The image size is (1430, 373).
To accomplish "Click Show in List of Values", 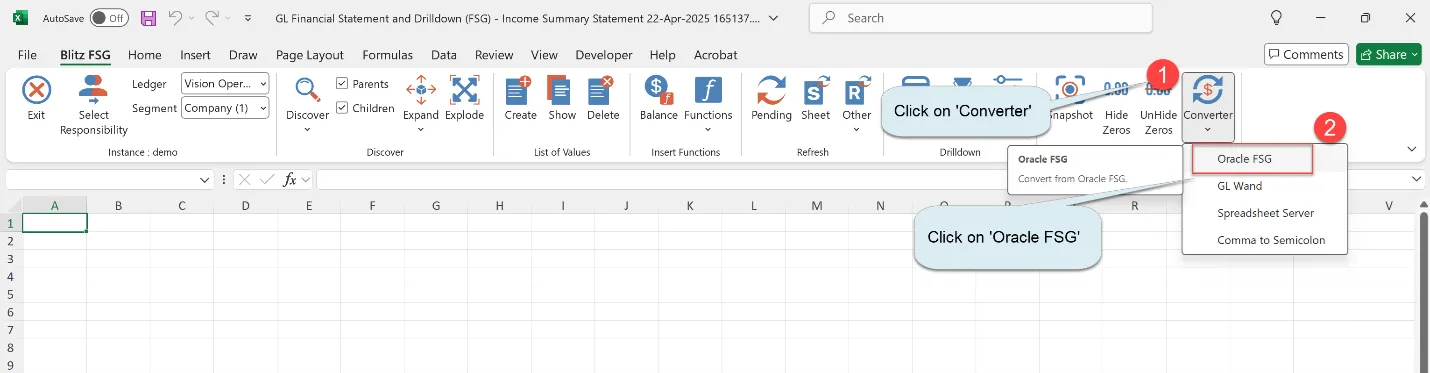I will (562, 98).
